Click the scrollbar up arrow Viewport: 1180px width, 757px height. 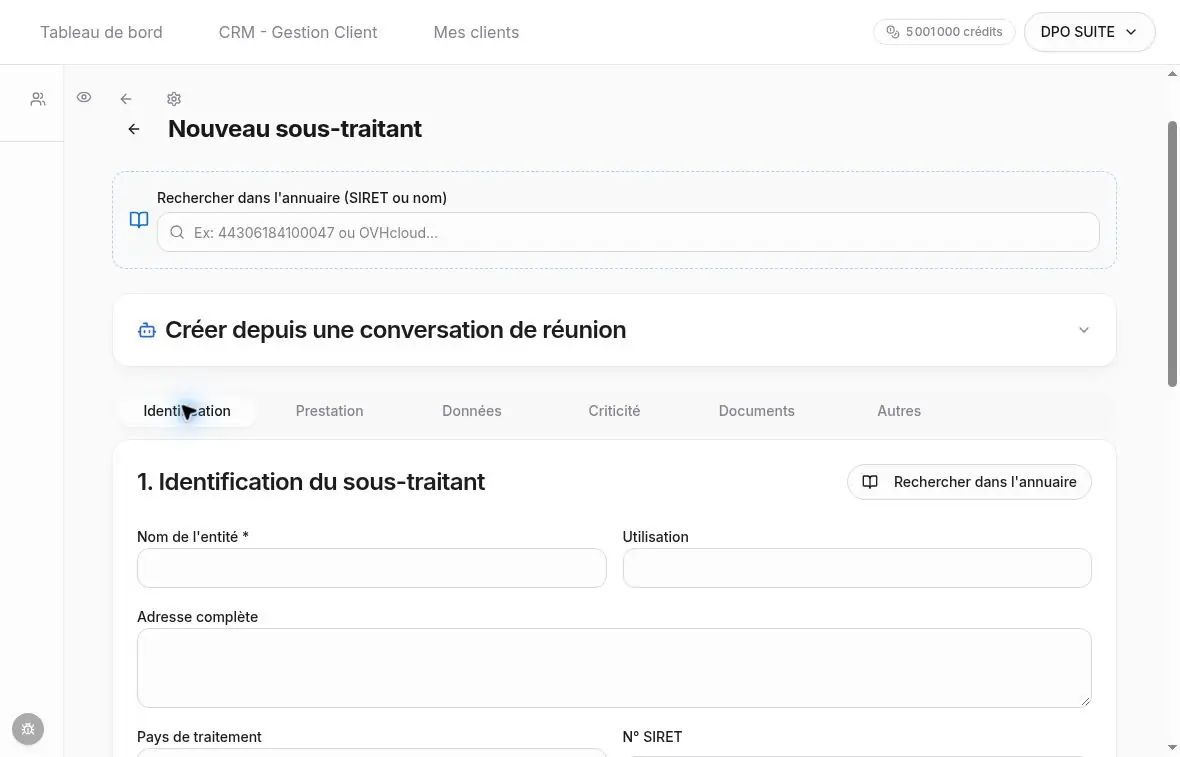click(x=1172, y=74)
